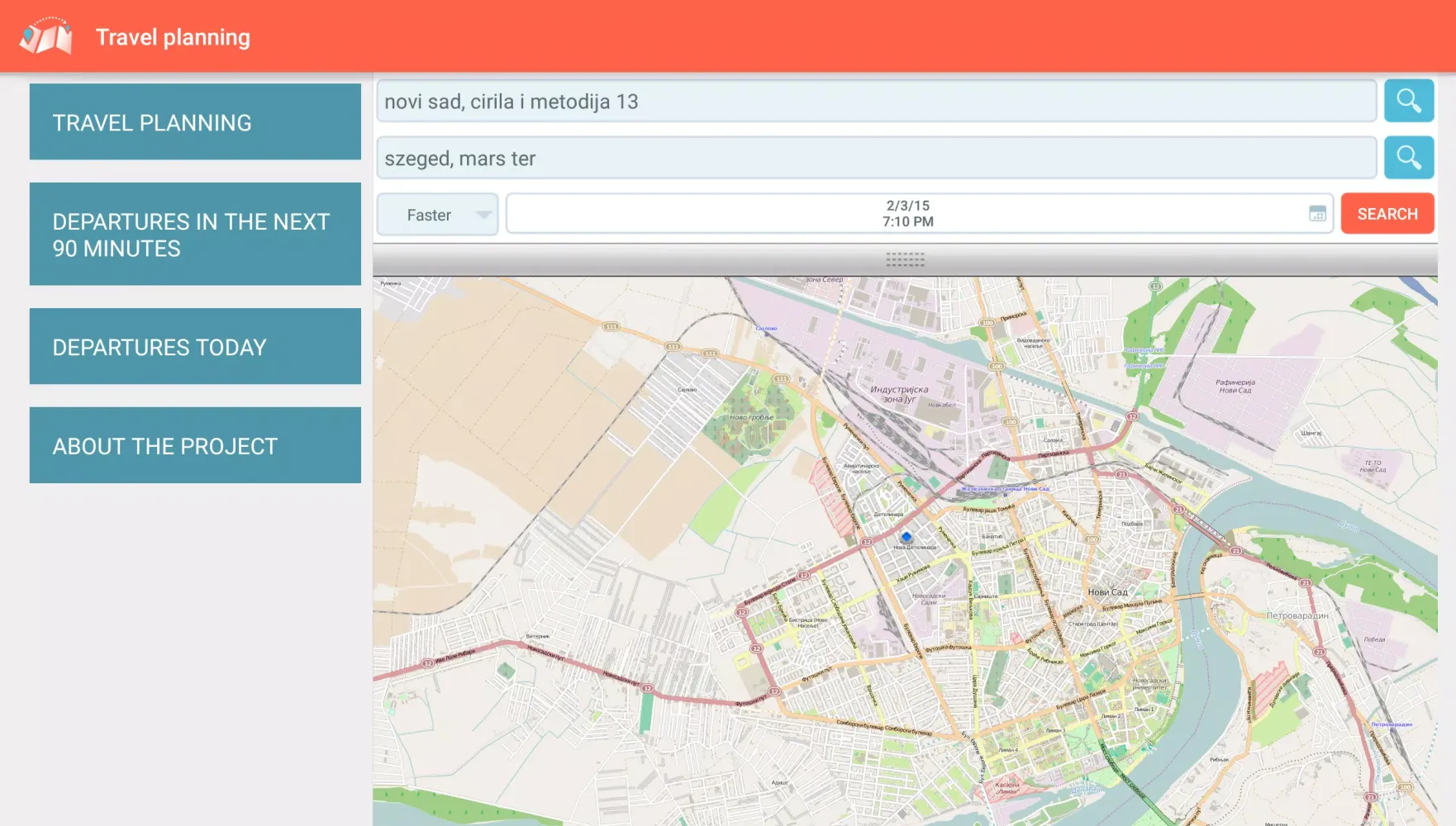Open About the Project page

pos(195,446)
